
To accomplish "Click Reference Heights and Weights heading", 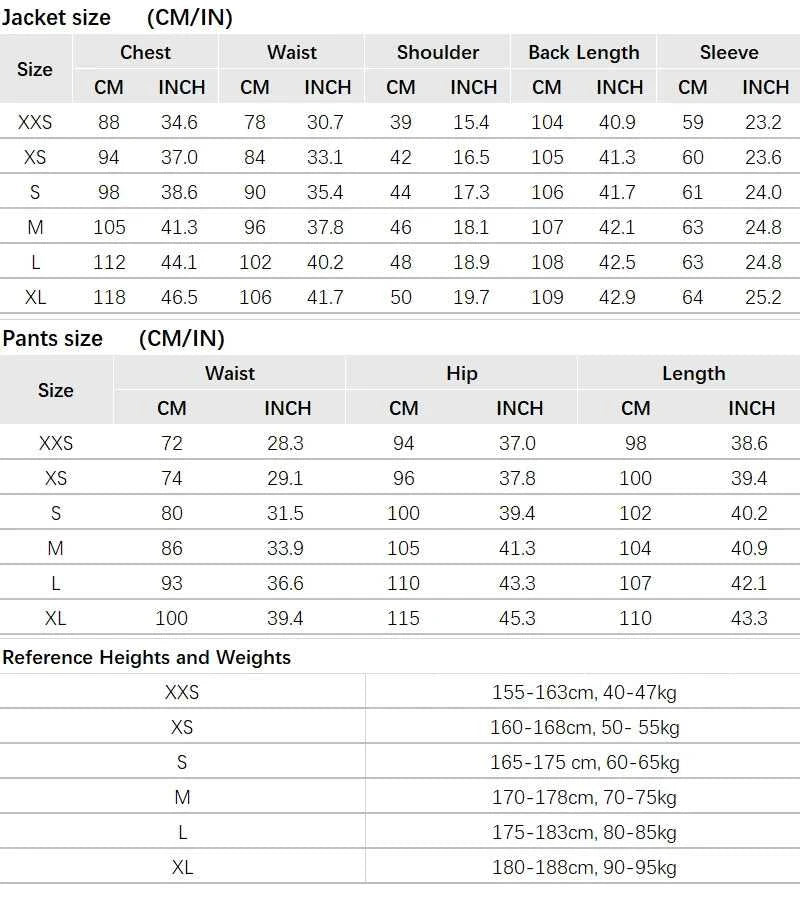I will coord(146,658).
